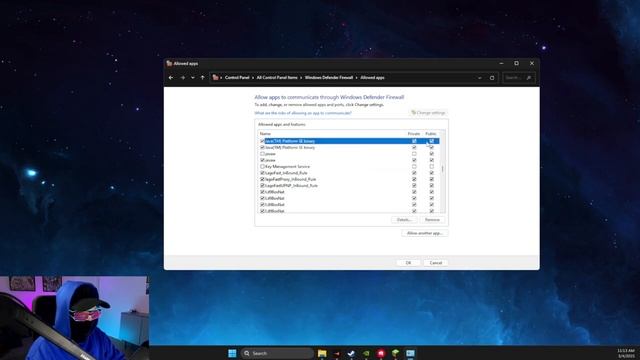Check Private box for Key Management Service

[414, 167]
